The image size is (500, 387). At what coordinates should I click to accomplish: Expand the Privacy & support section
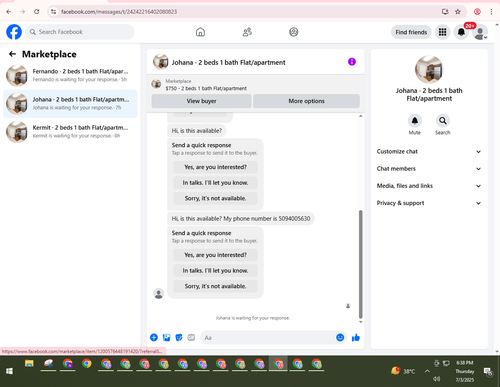coord(429,203)
